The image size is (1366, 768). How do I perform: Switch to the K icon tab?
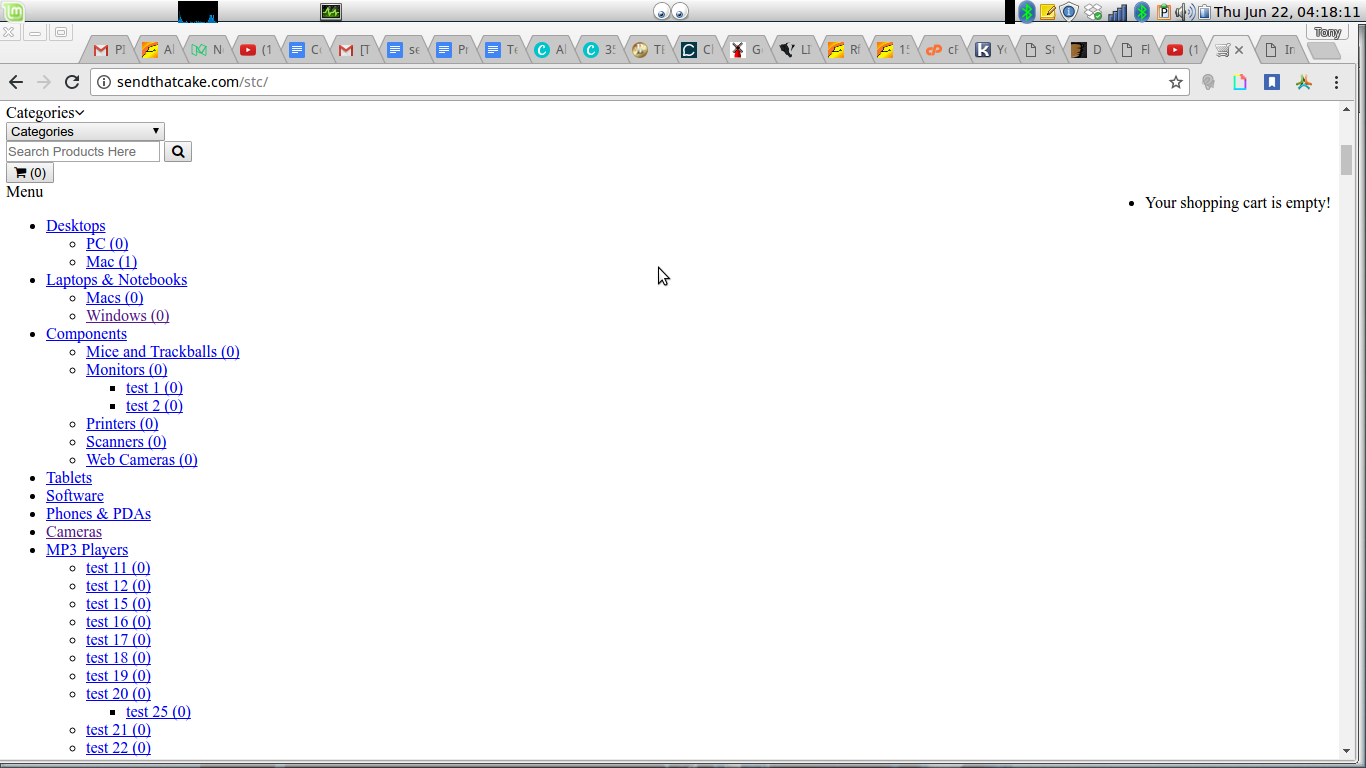click(x=991, y=49)
